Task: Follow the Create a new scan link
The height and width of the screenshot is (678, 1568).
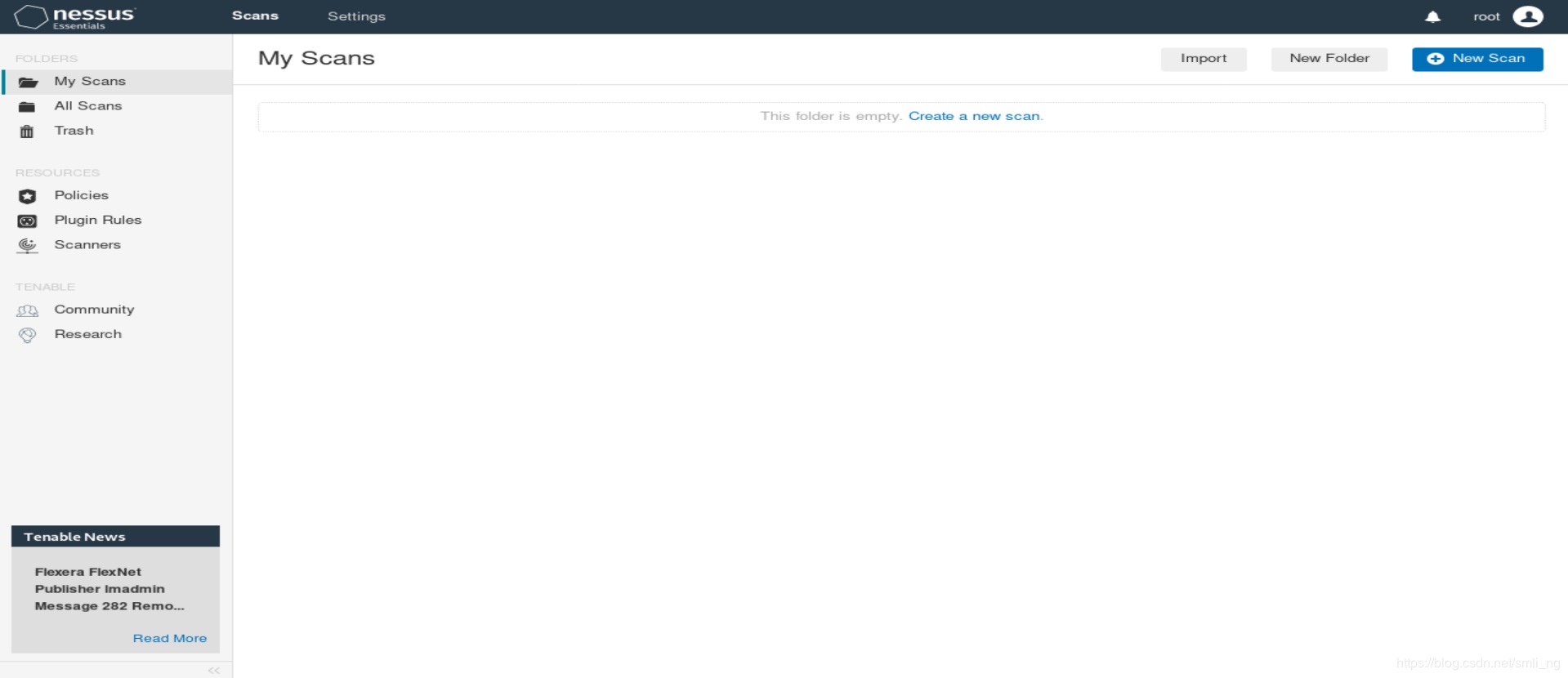Action: click(974, 116)
